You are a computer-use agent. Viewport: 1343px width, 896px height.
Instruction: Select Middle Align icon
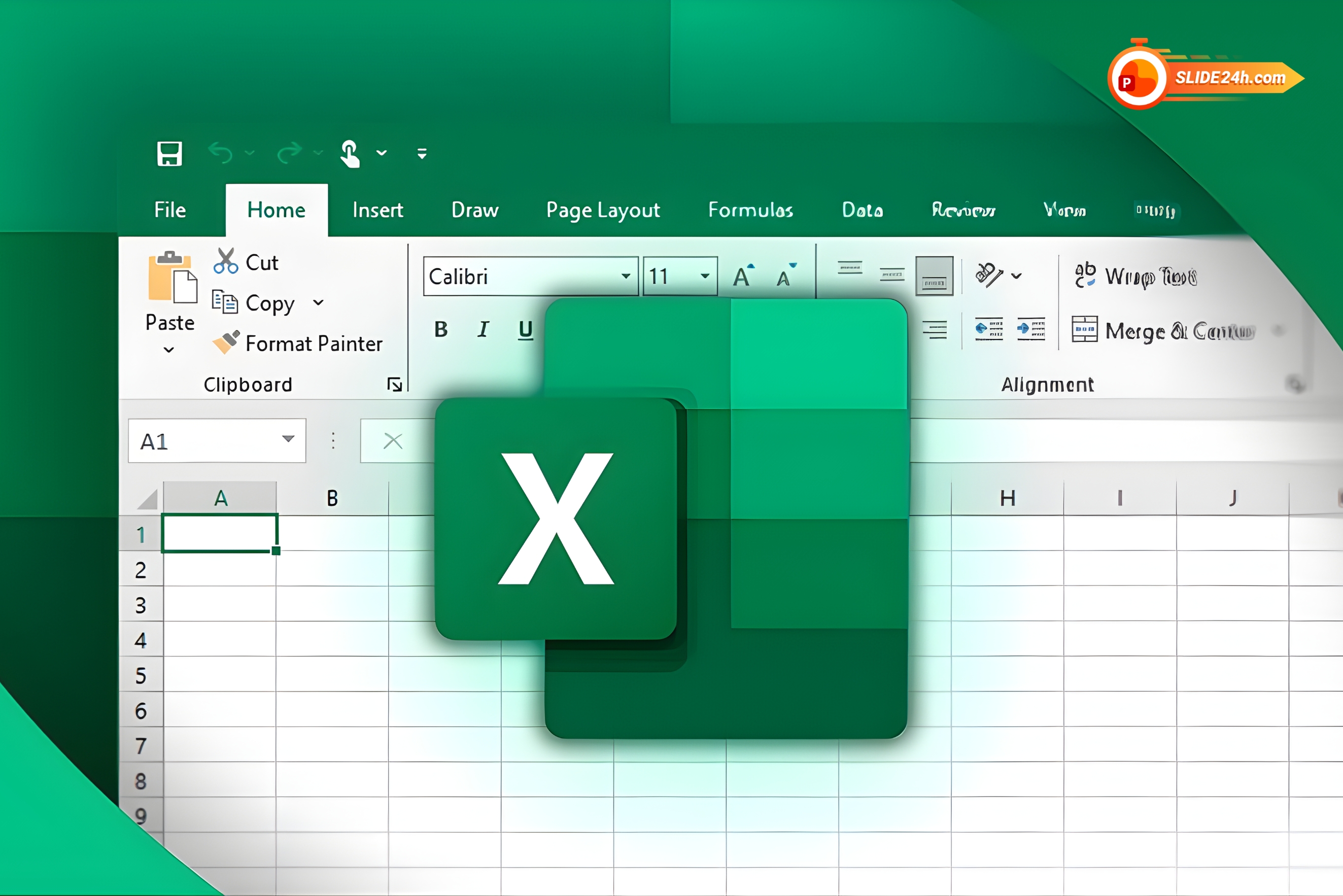point(892,275)
